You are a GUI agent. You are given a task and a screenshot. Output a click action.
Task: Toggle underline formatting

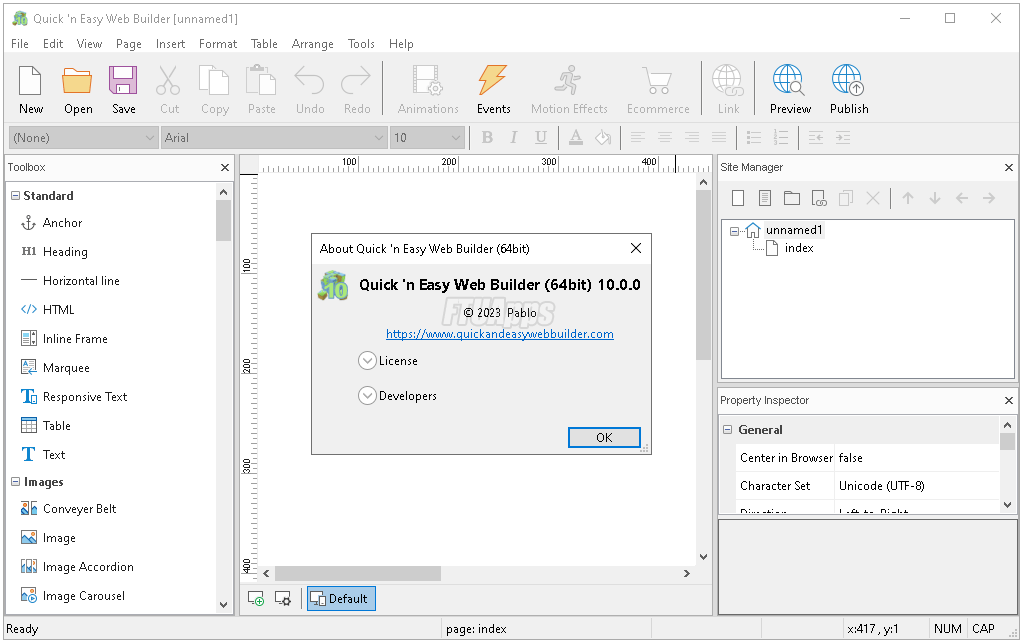coord(541,137)
